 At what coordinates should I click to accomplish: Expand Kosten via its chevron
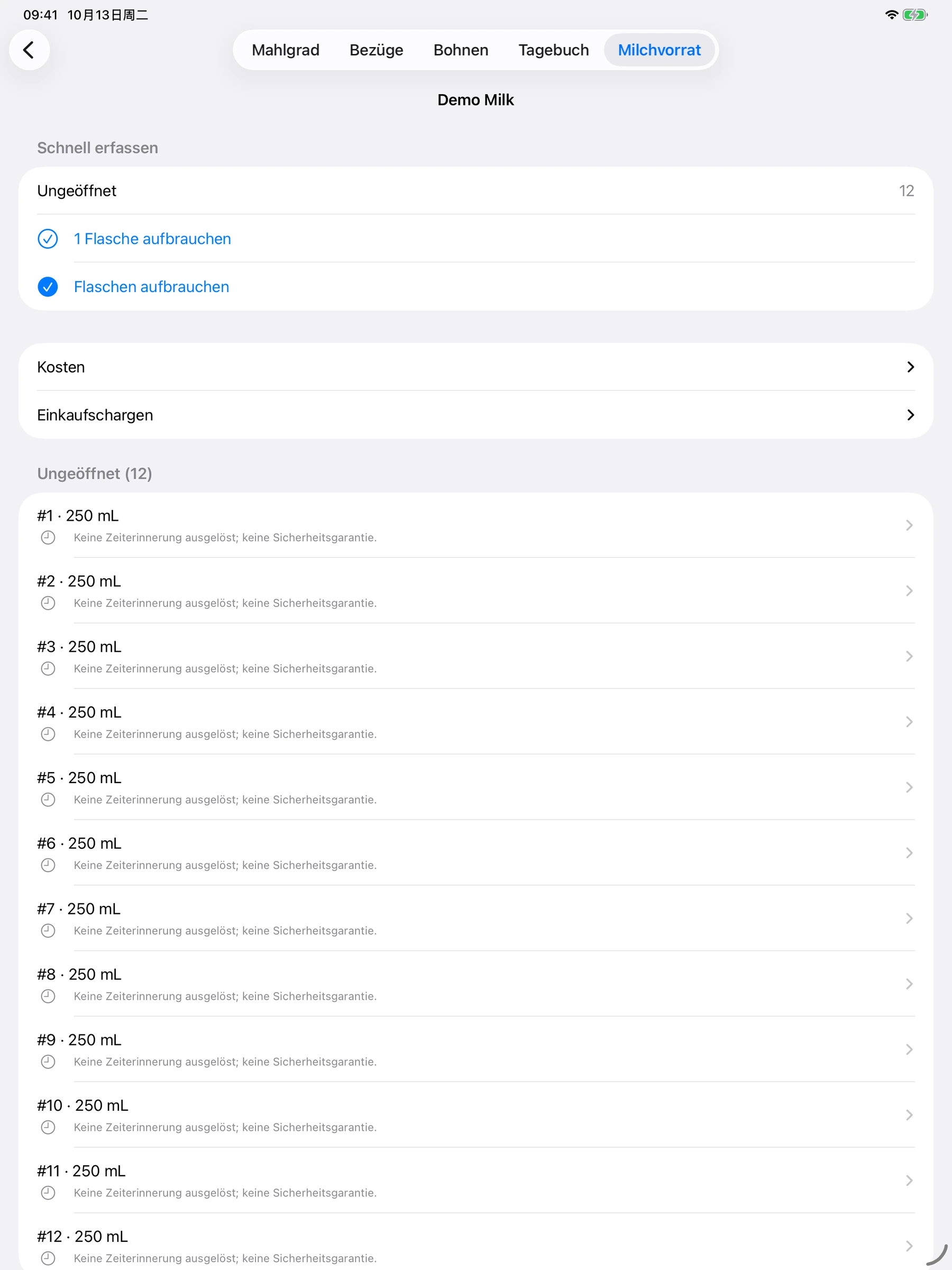point(910,367)
